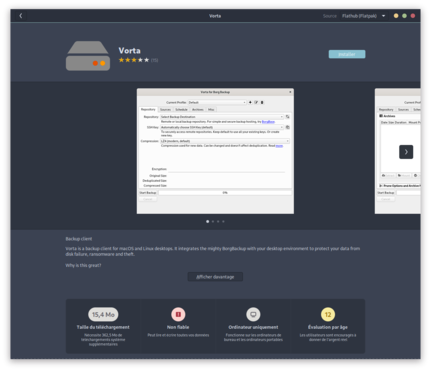Click the 15,4 Mo download size badge
Viewport: 431px width, 371px height.
(x=103, y=314)
